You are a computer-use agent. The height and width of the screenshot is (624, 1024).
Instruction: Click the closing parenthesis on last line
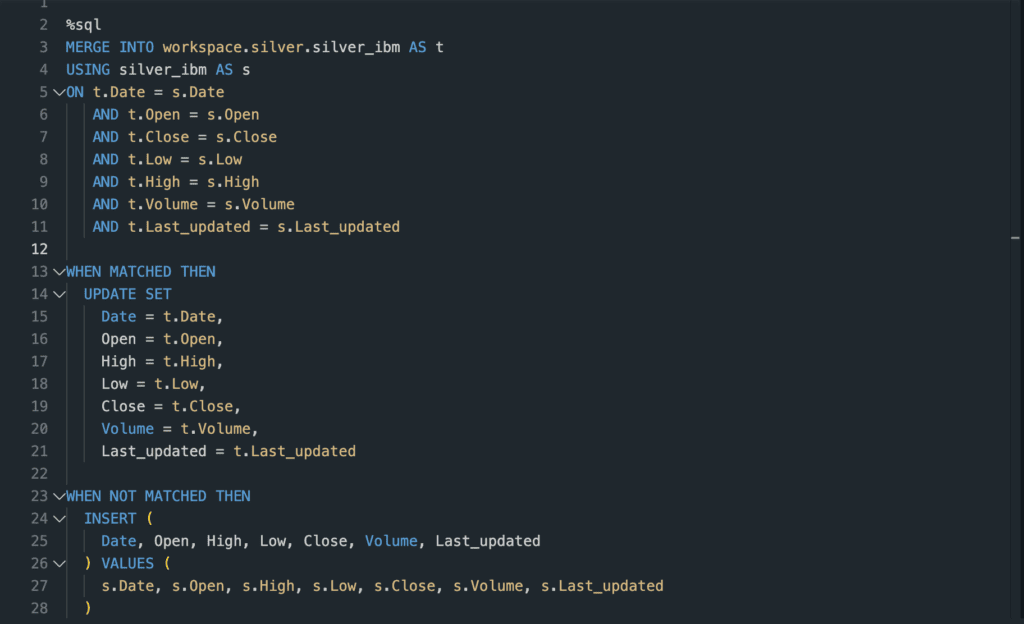tap(88, 608)
